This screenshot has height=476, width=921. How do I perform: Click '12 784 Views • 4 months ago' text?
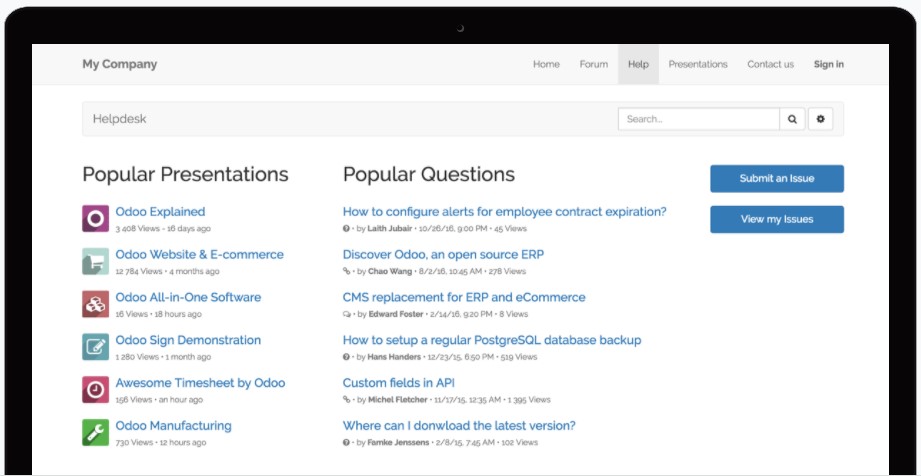tap(167, 271)
